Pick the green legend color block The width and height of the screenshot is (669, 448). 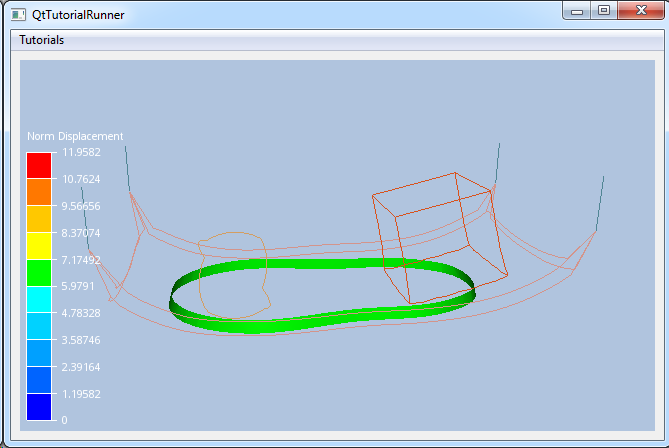tap(39, 272)
